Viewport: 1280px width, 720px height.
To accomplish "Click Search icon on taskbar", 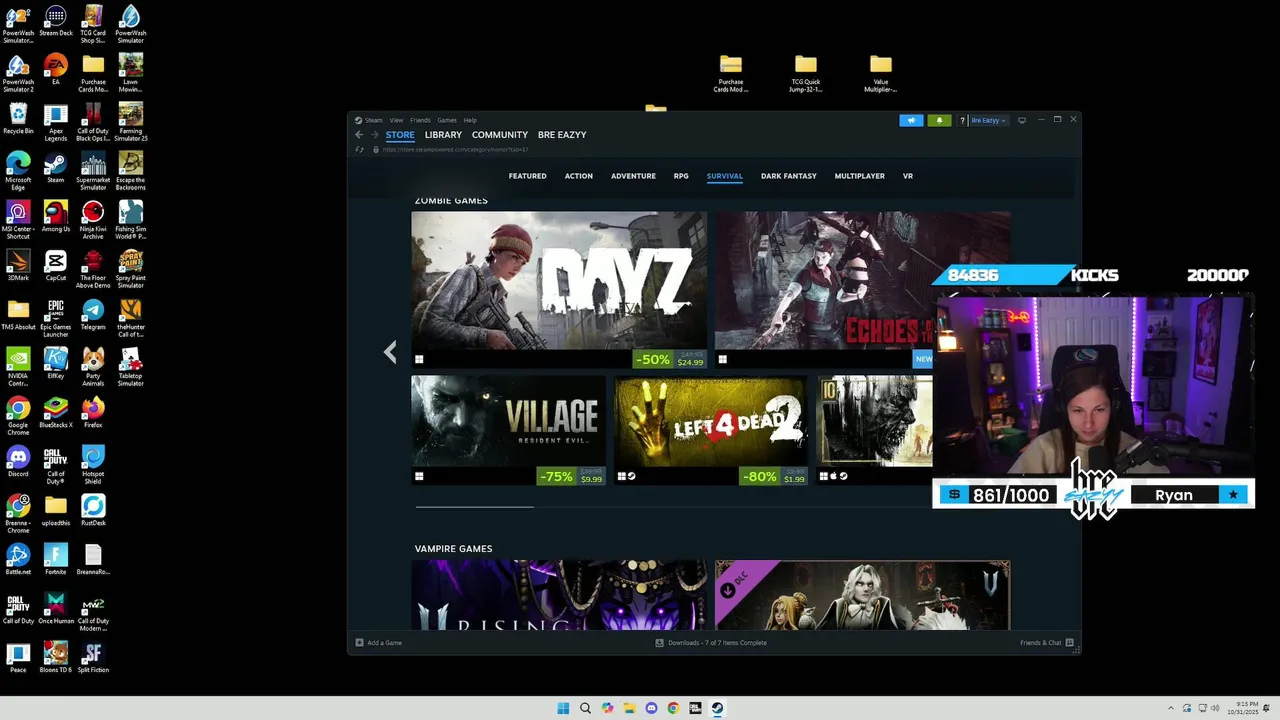I will (585, 708).
